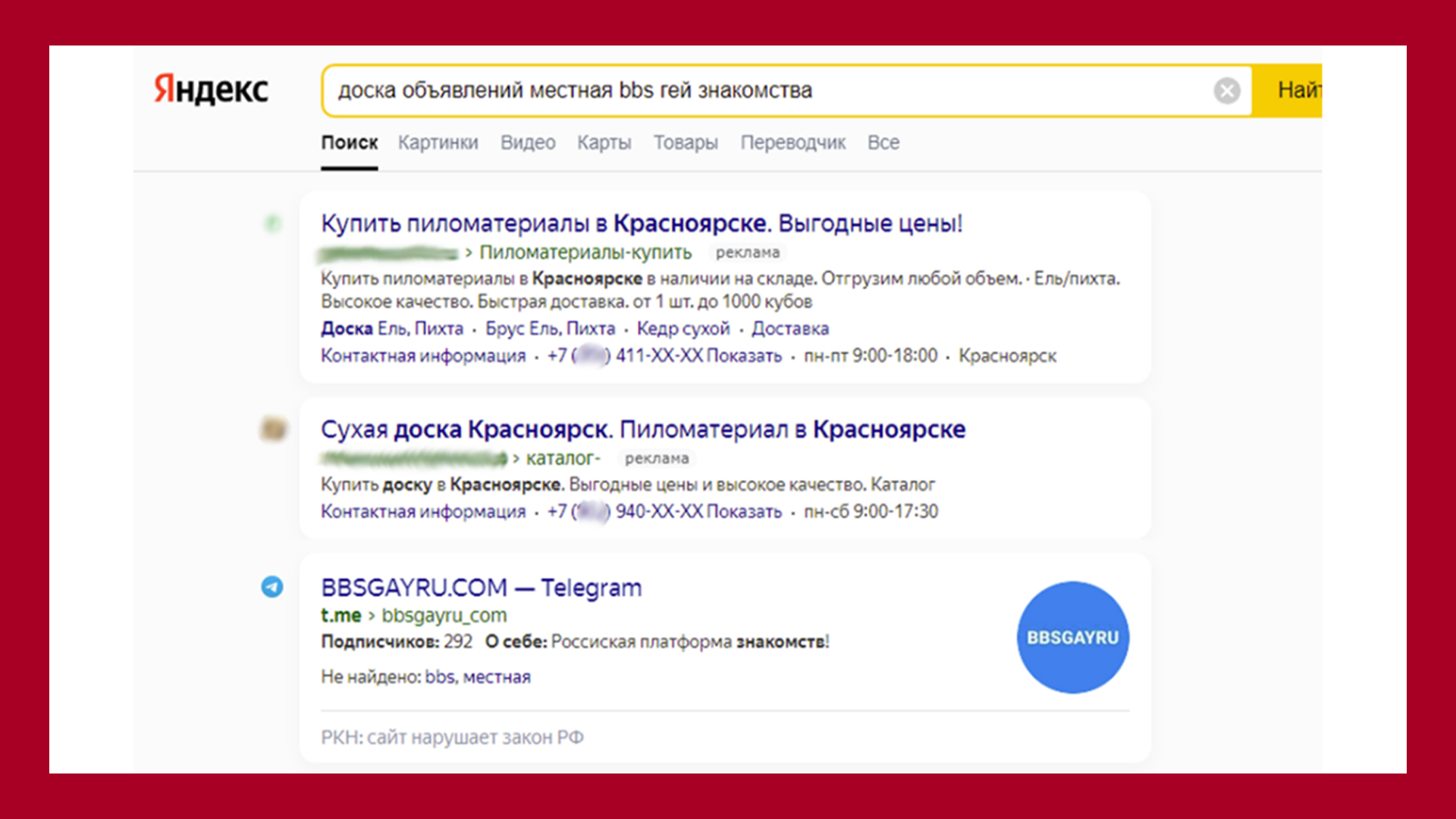Click the yellow Найти search button
Viewport: 1456px width, 819px height.
1288,90
